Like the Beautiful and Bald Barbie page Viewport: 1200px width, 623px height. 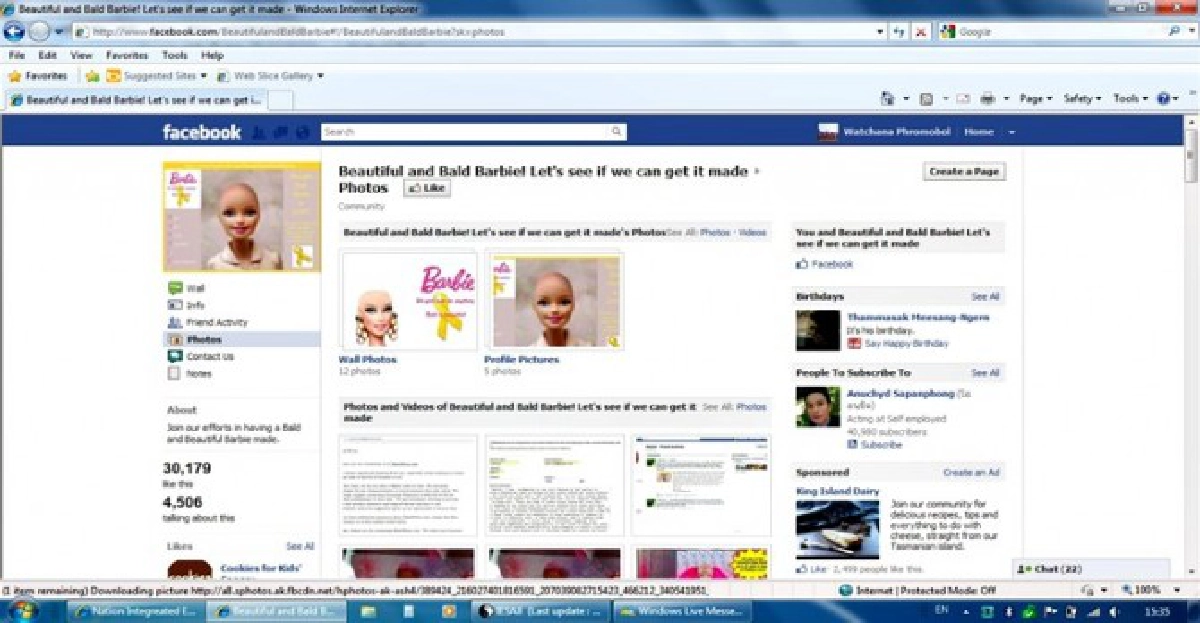(427, 188)
